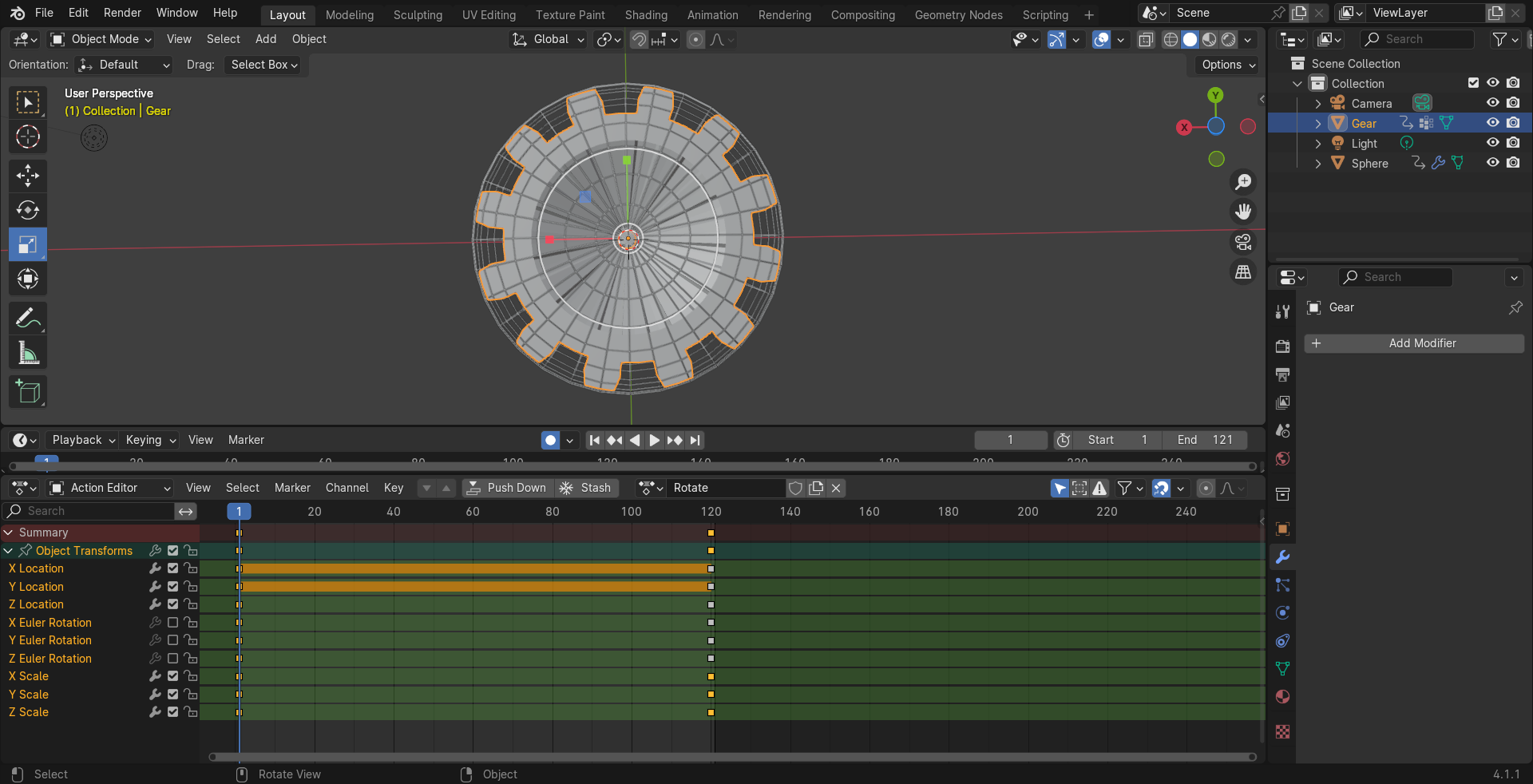Open the Playback menu in the timeline
Screen dimensions: 1533x784
tap(84, 440)
